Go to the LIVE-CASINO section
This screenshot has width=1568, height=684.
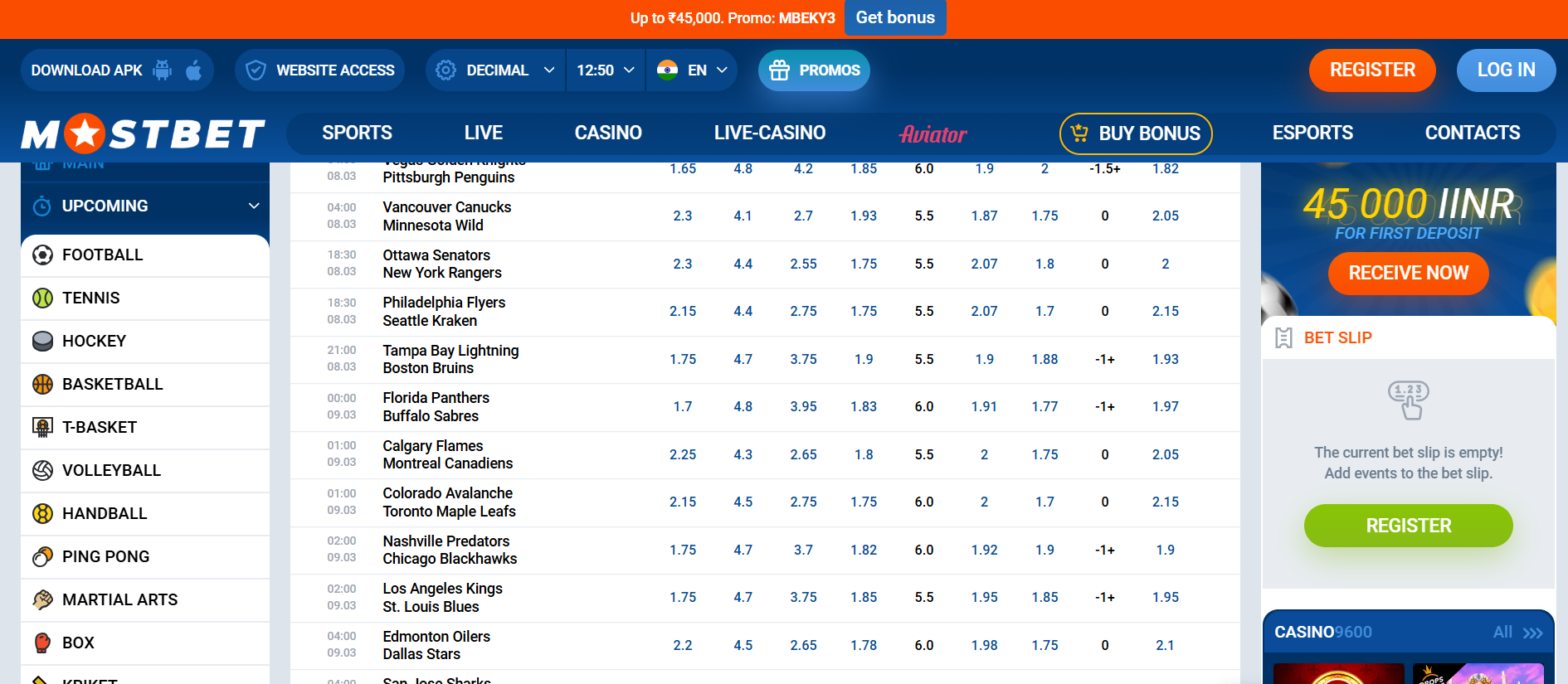click(x=770, y=133)
